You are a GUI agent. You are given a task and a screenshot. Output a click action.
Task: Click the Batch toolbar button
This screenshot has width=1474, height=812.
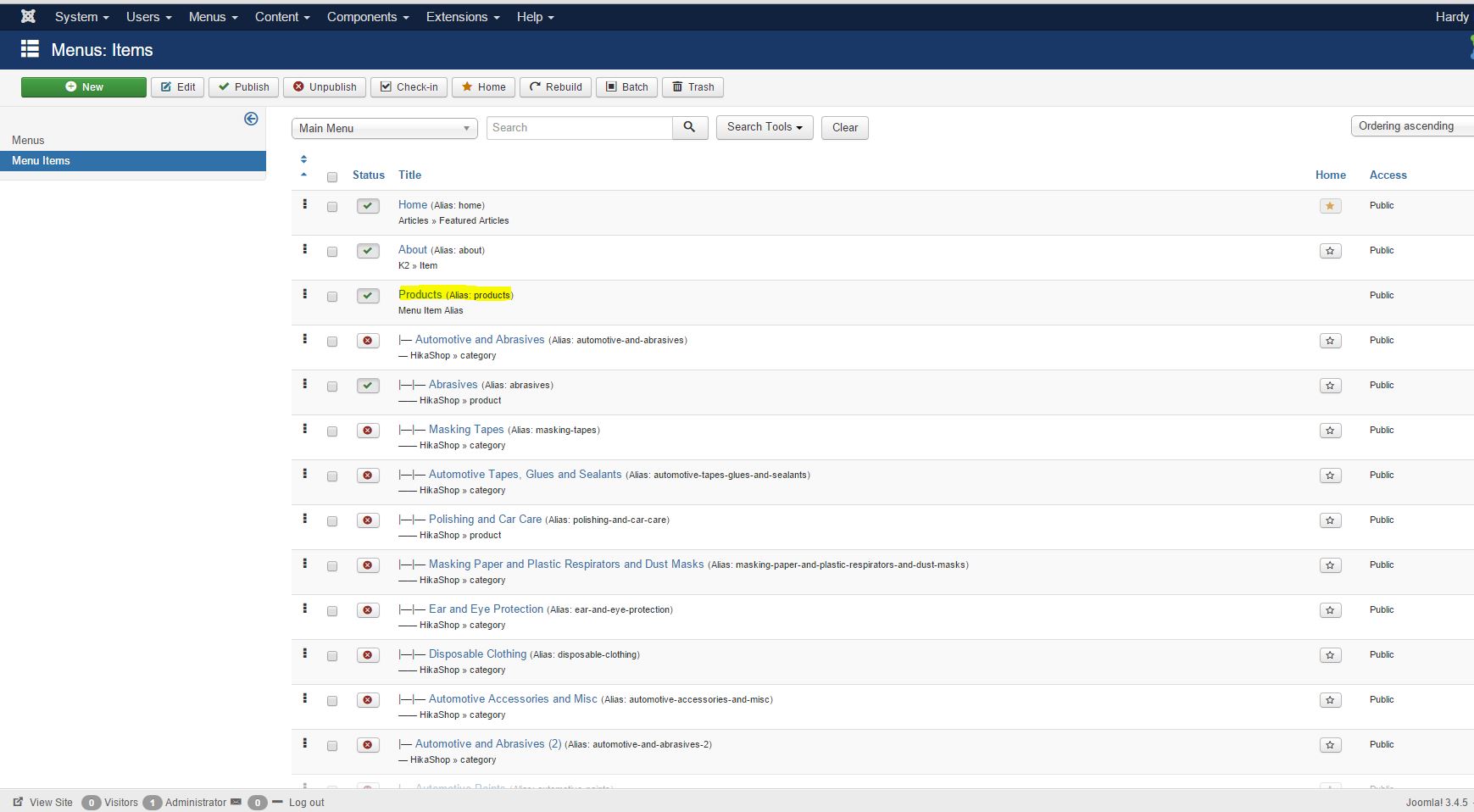coord(627,86)
